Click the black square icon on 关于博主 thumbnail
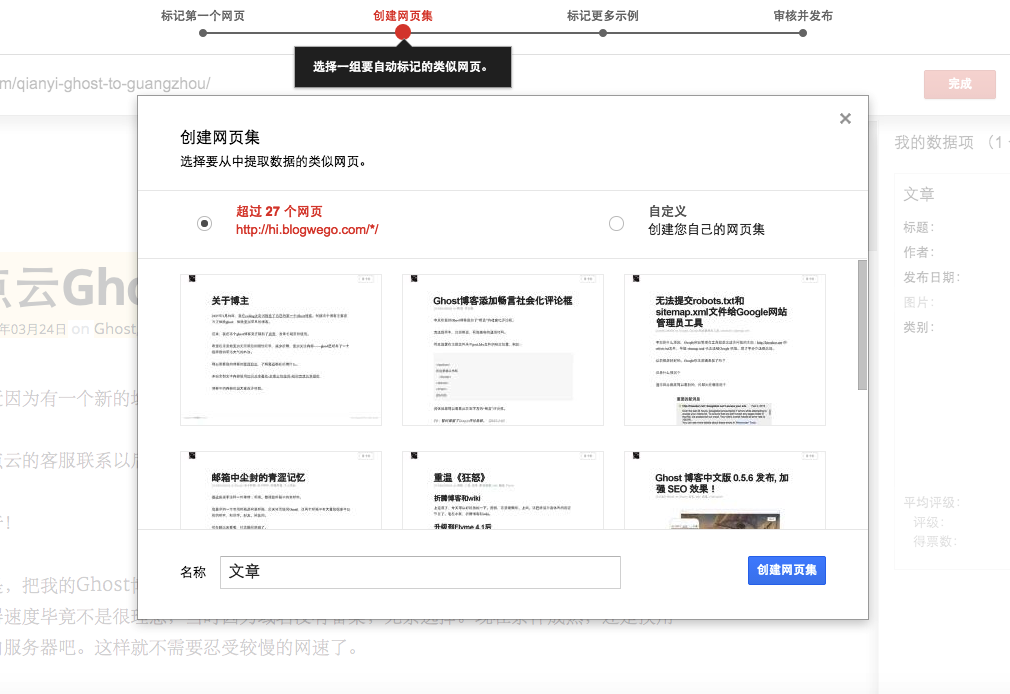The height and width of the screenshot is (694, 1010). tap(192, 278)
